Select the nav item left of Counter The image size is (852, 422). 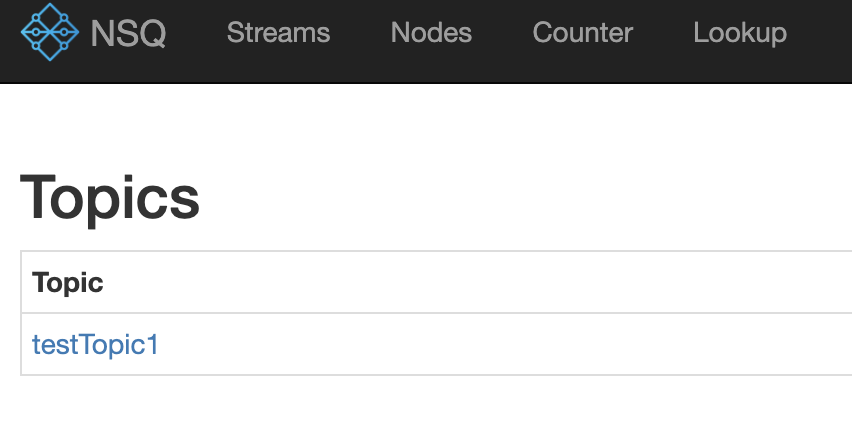431,33
